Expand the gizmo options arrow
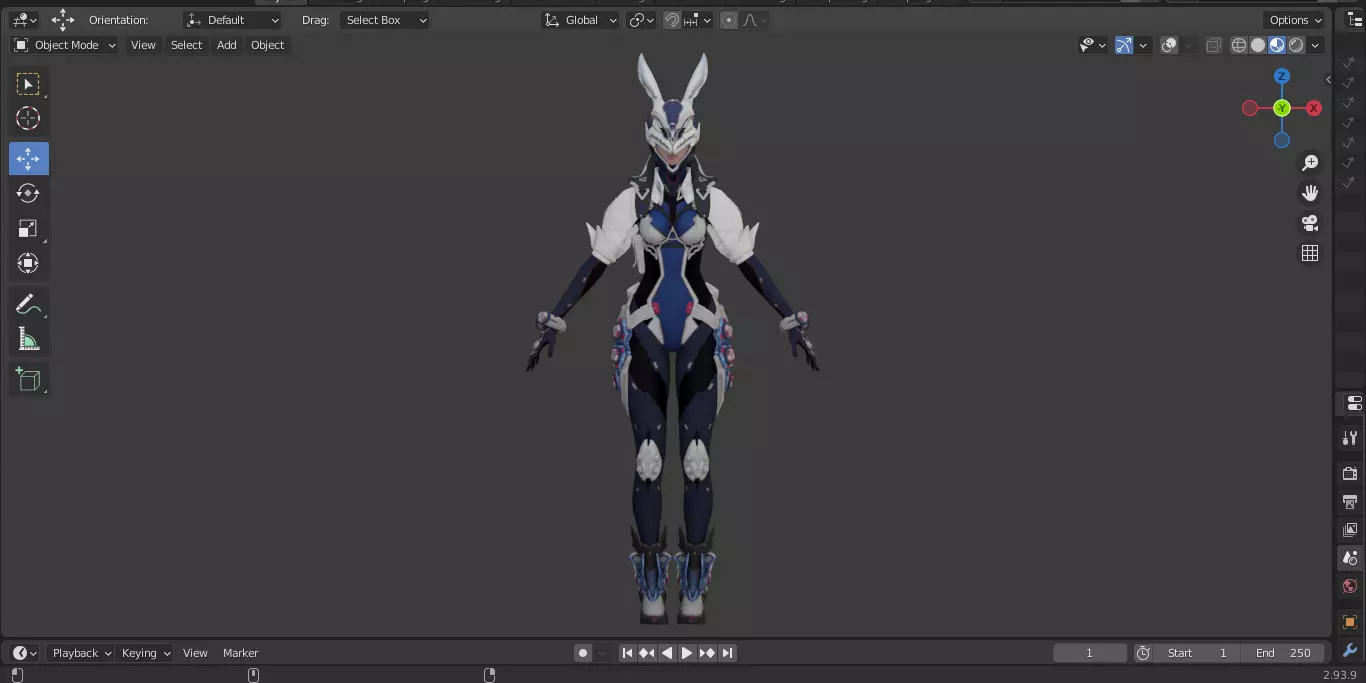The image size is (1366, 683). pos(1143,45)
